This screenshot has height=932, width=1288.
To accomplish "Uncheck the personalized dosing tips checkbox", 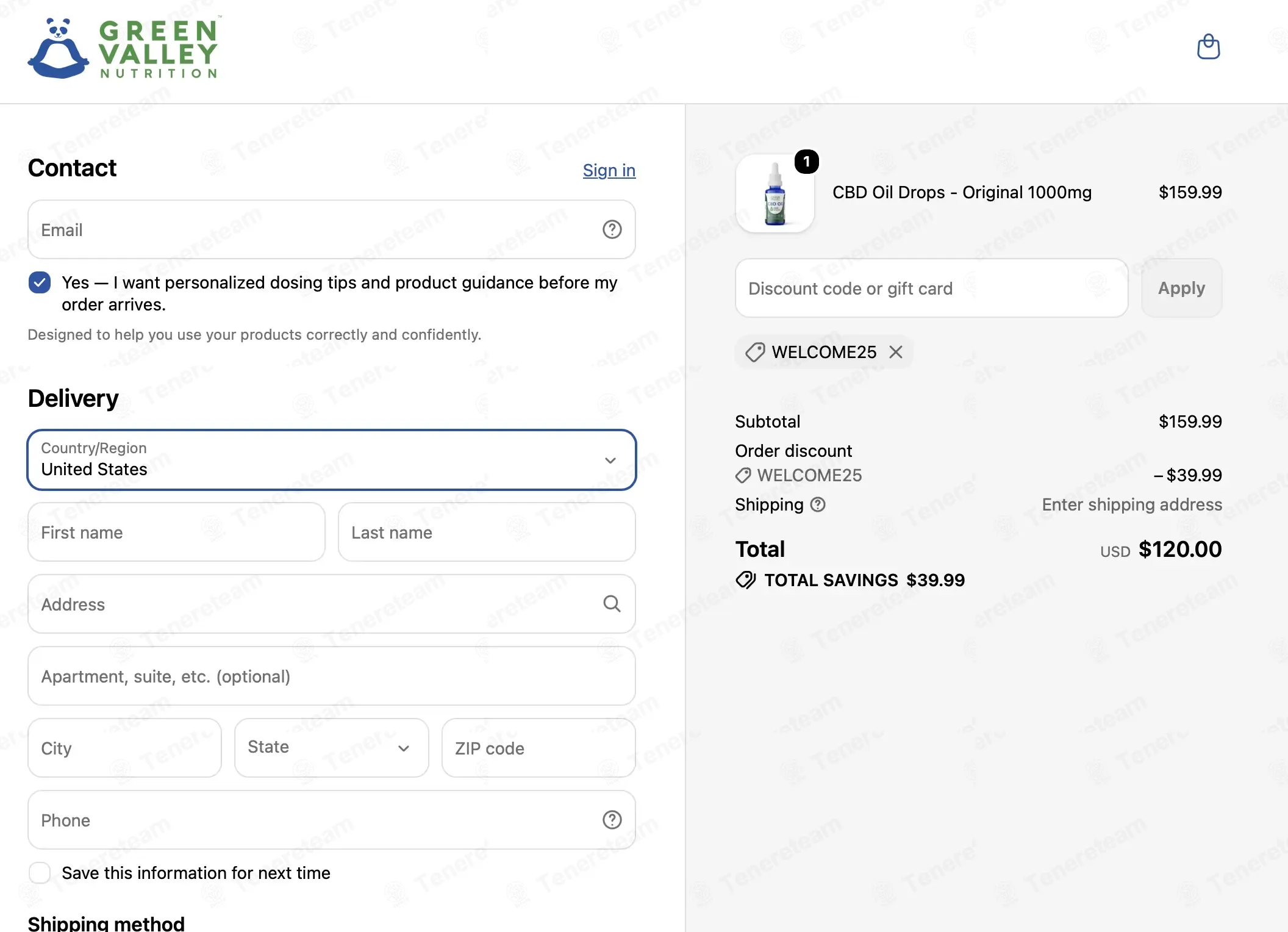I will coord(40,282).
